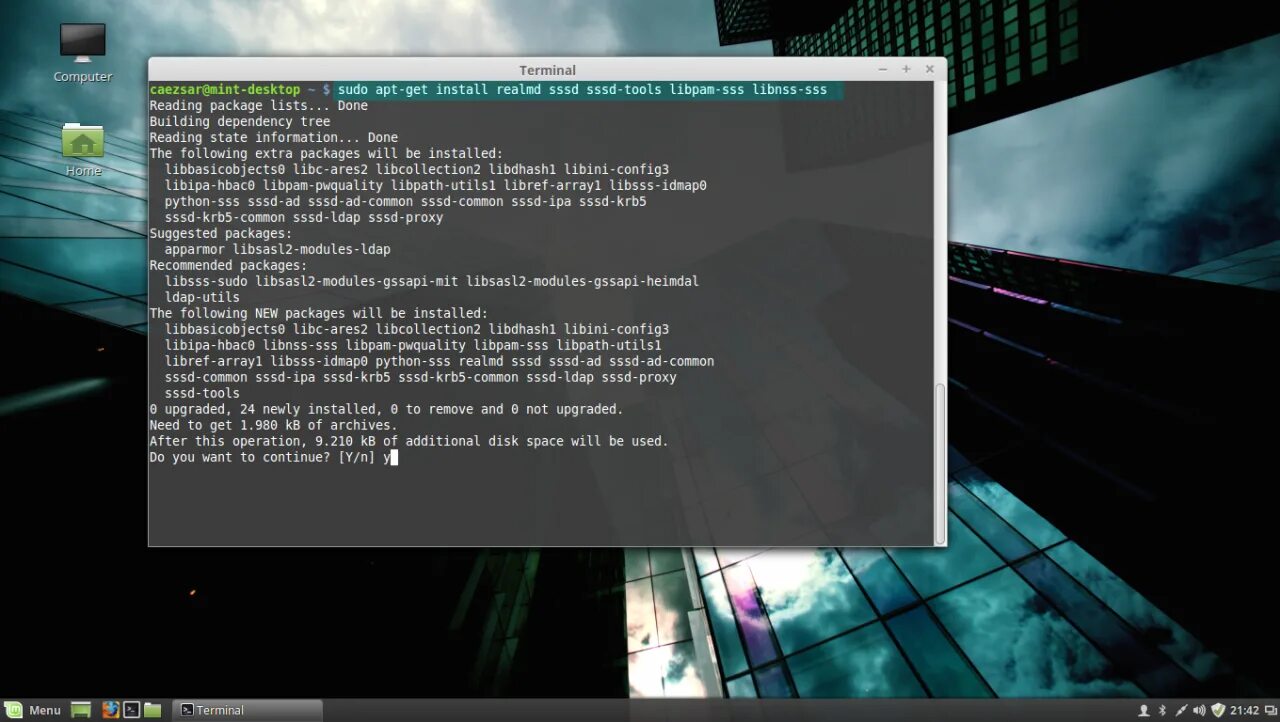
Task: Click 'The following extra packages will be installed:' line
Action: 326,154
